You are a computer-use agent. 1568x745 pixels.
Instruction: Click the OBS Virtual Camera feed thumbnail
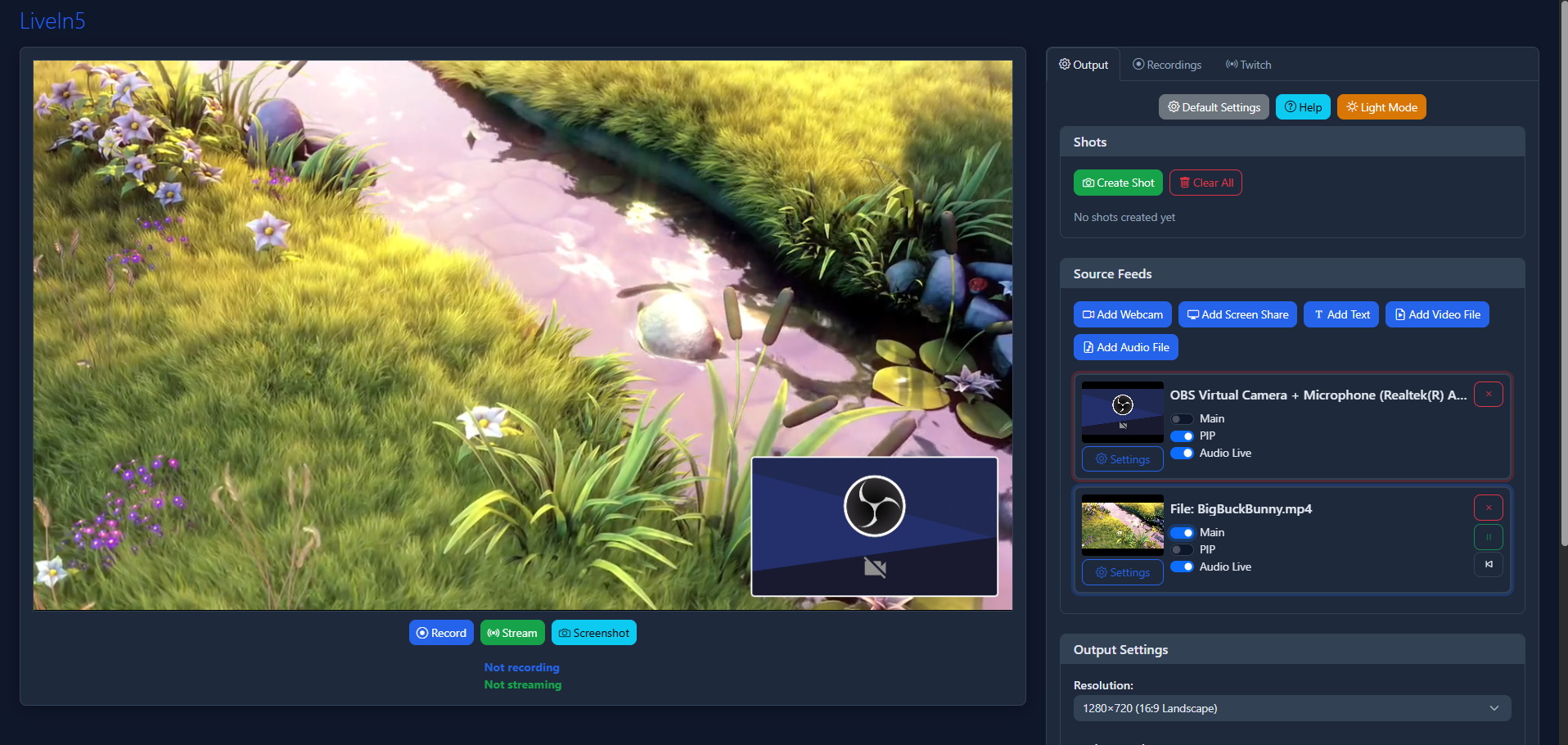[1123, 413]
